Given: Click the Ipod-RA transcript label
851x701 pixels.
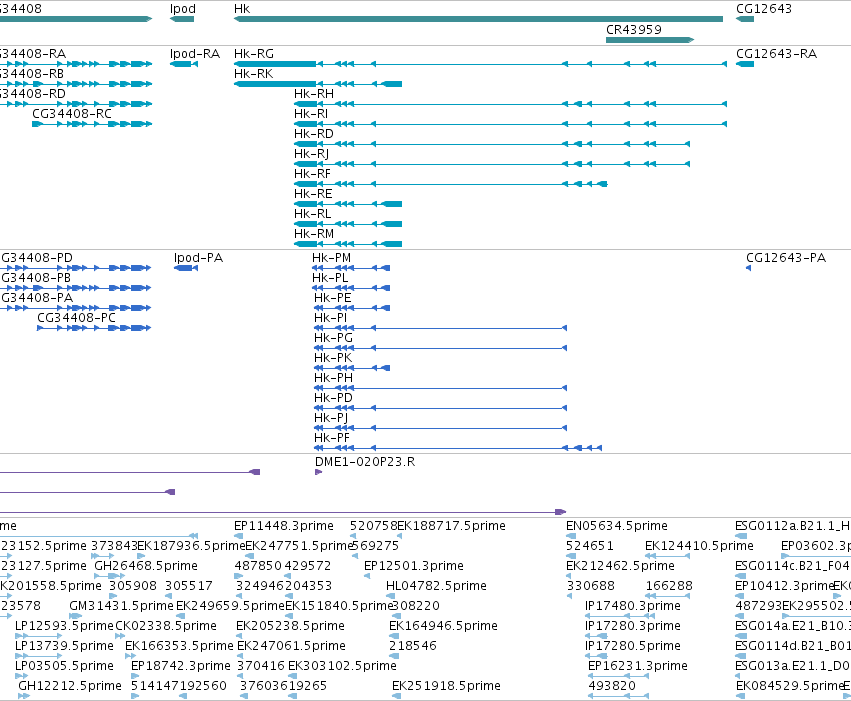Looking at the screenshot, I should [x=195, y=54].
